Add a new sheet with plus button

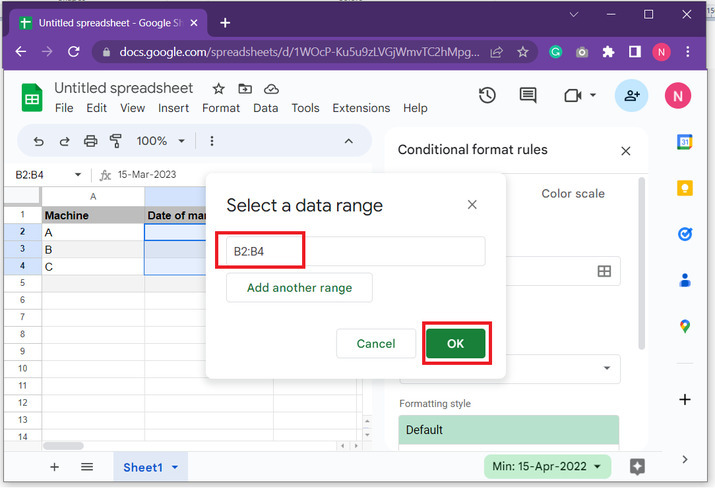coord(54,466)
